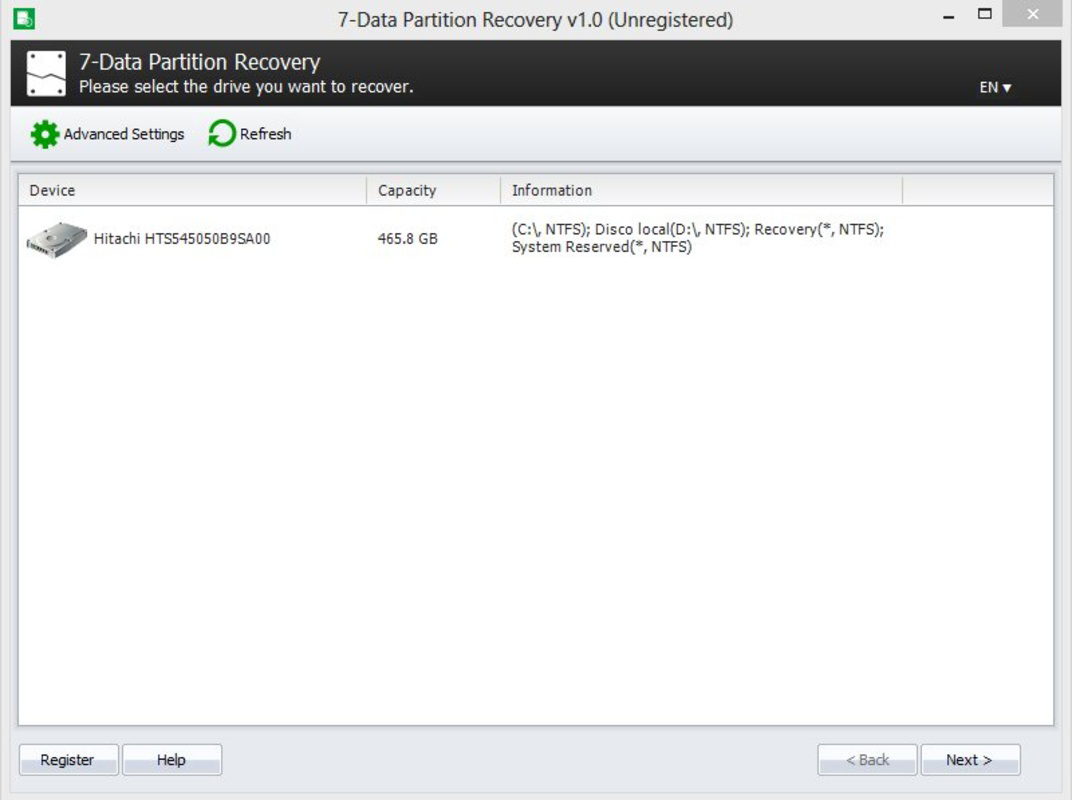Open Advanced Settings label
Screen dimensions: 1072x800
point(124,134)
